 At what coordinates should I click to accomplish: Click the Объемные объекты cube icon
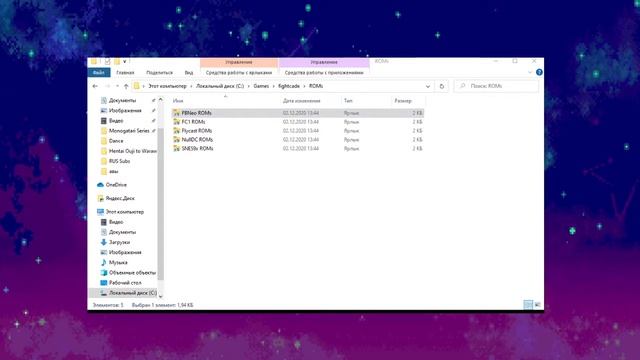coord(104,273)
